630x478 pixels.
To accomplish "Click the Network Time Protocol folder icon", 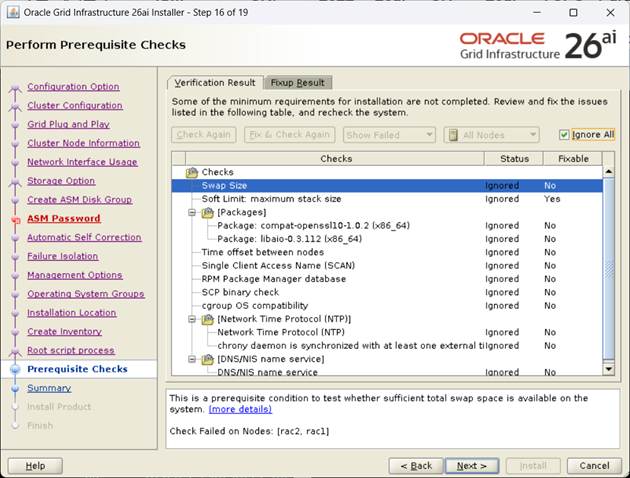I will click(x=207, y=319).
